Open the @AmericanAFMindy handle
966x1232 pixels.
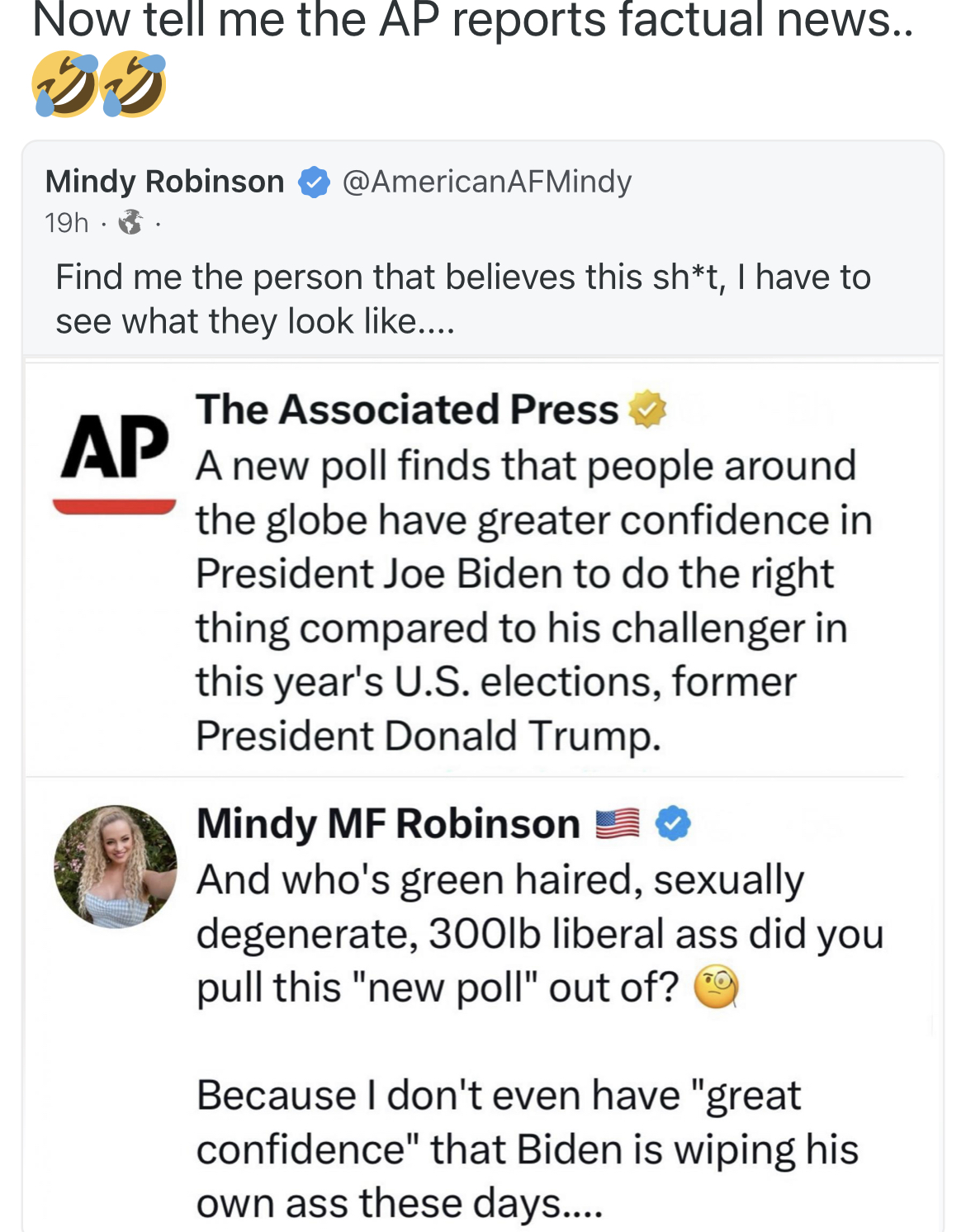tap(486, 182)
